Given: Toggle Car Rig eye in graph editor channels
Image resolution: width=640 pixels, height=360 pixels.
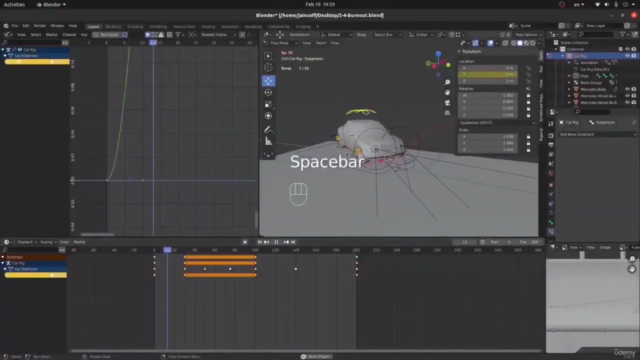Looking at the screenshot, I should coord(19,49).
